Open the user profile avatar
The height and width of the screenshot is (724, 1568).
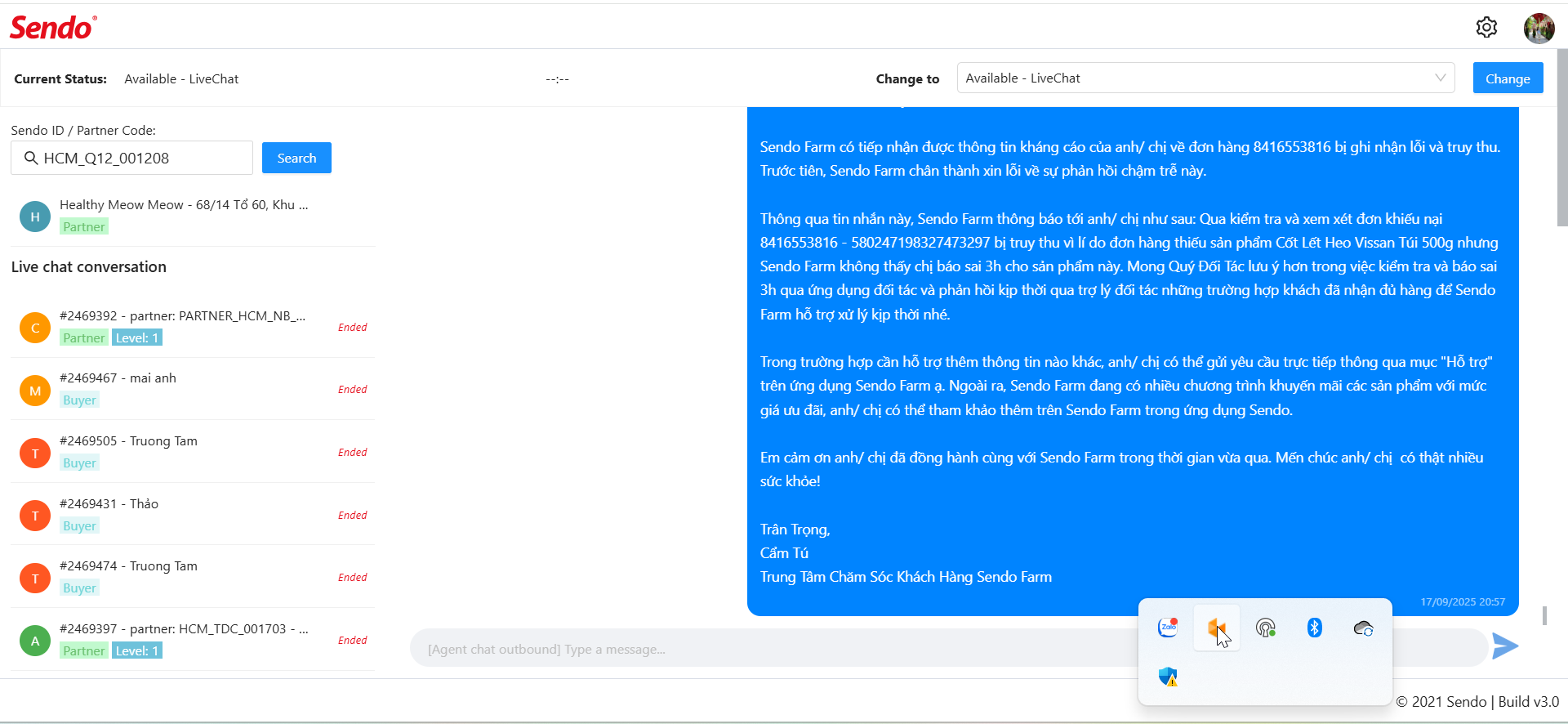click(x=1539, y=28)
